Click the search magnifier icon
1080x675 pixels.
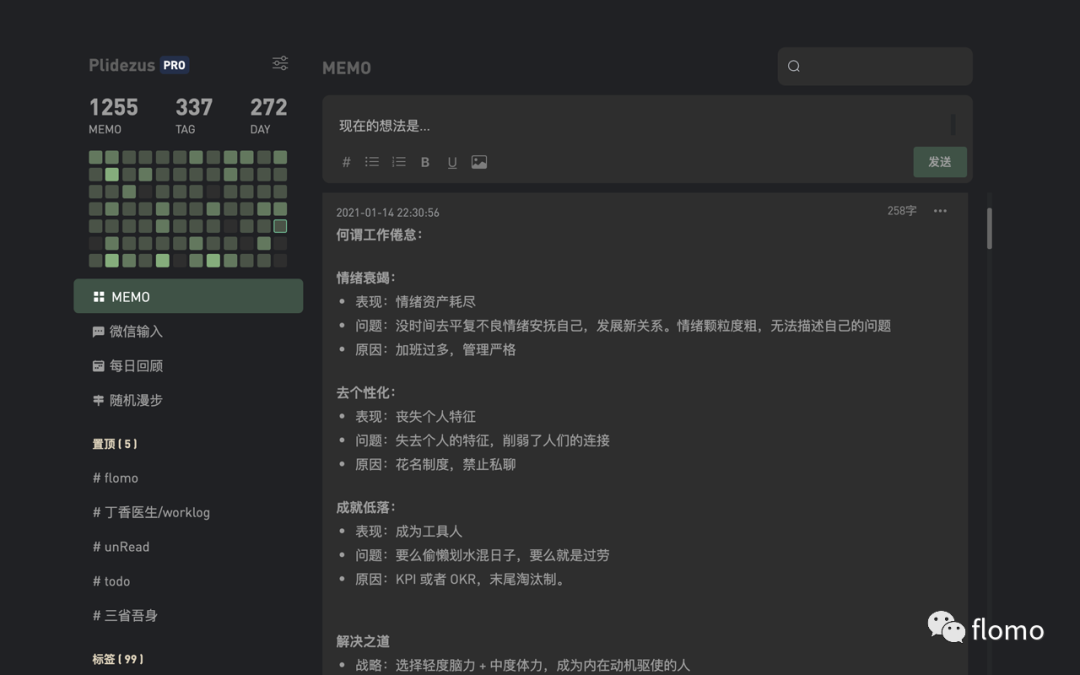coord(793,66)
